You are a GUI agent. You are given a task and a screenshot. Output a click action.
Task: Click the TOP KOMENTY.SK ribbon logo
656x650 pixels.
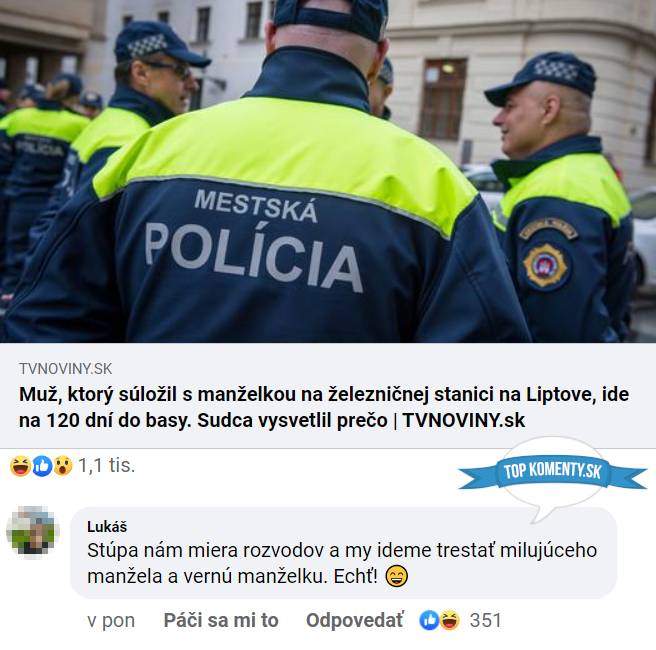[553, 471]
